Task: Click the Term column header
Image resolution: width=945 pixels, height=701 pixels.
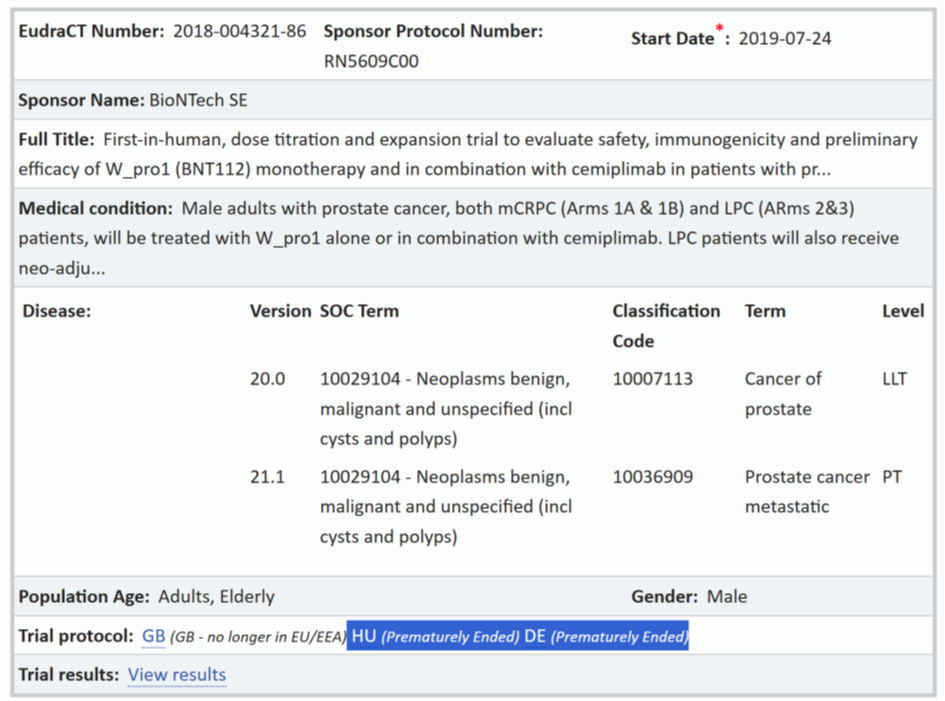Action: click(x=765, y=311)
